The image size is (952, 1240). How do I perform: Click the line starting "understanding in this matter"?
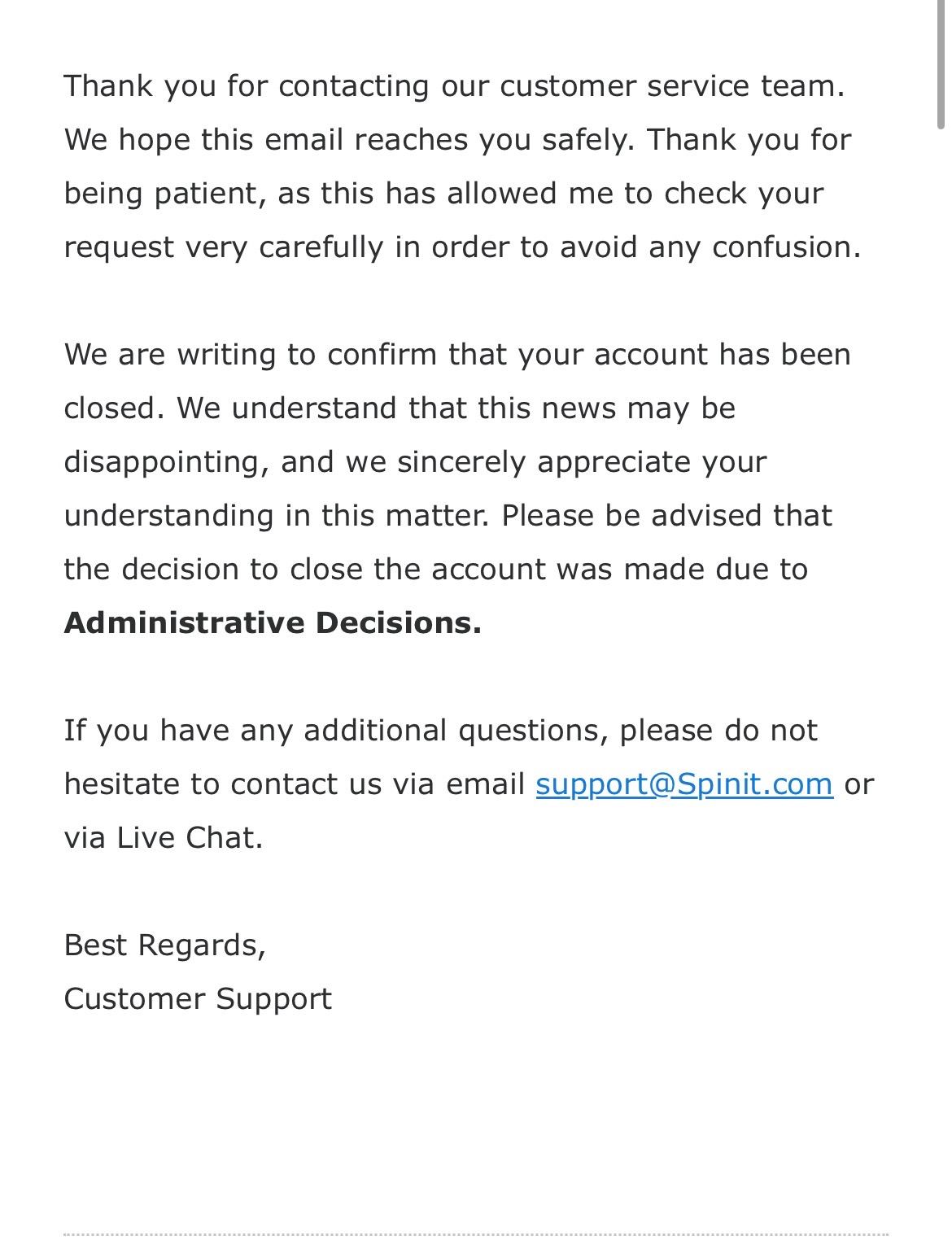pyautogui.click(x=448, y=516)
